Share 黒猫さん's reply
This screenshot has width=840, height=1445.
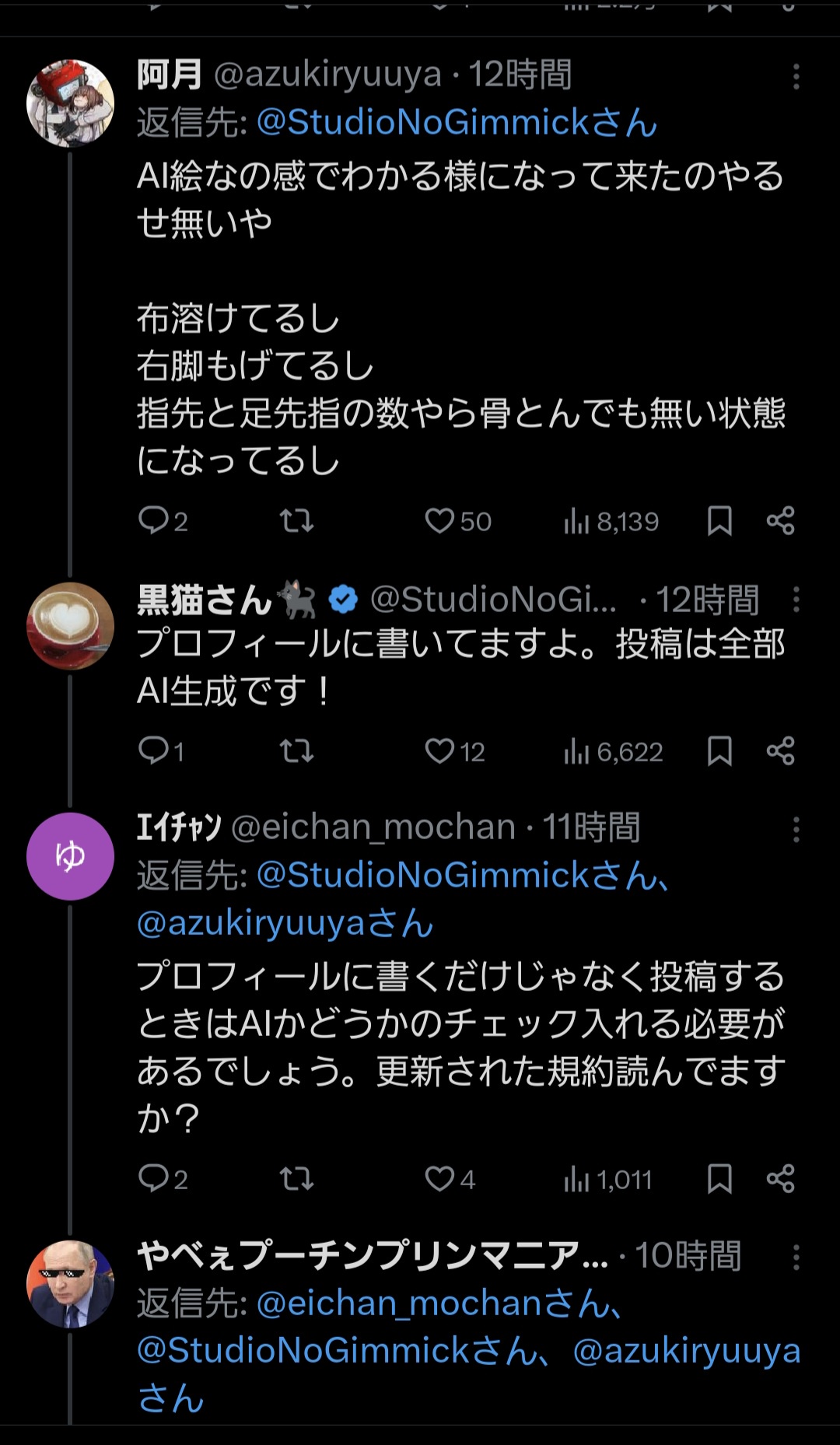pyautogui.click(x=780, y=751)
